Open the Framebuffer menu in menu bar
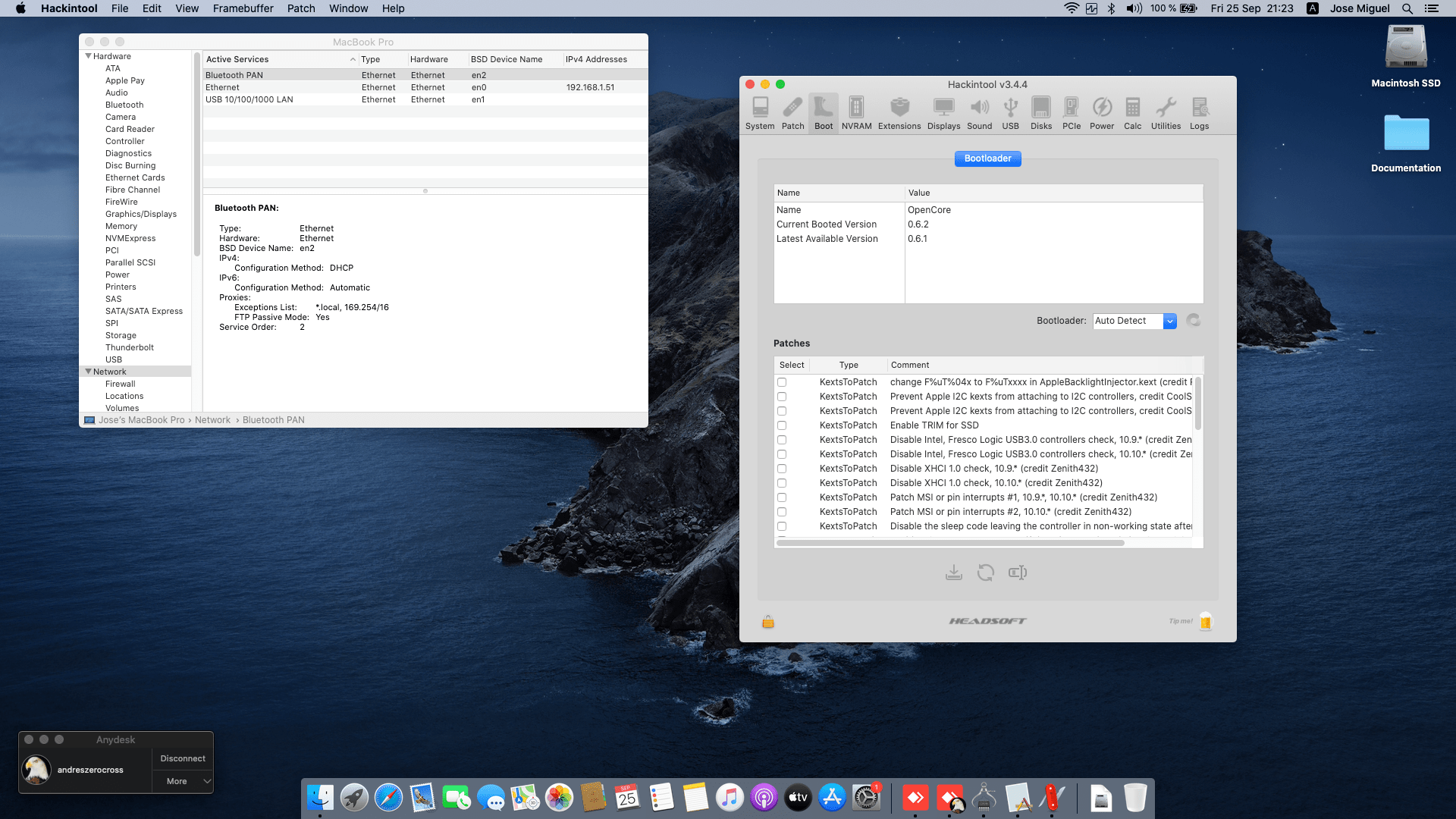 (x=243, y=8)
